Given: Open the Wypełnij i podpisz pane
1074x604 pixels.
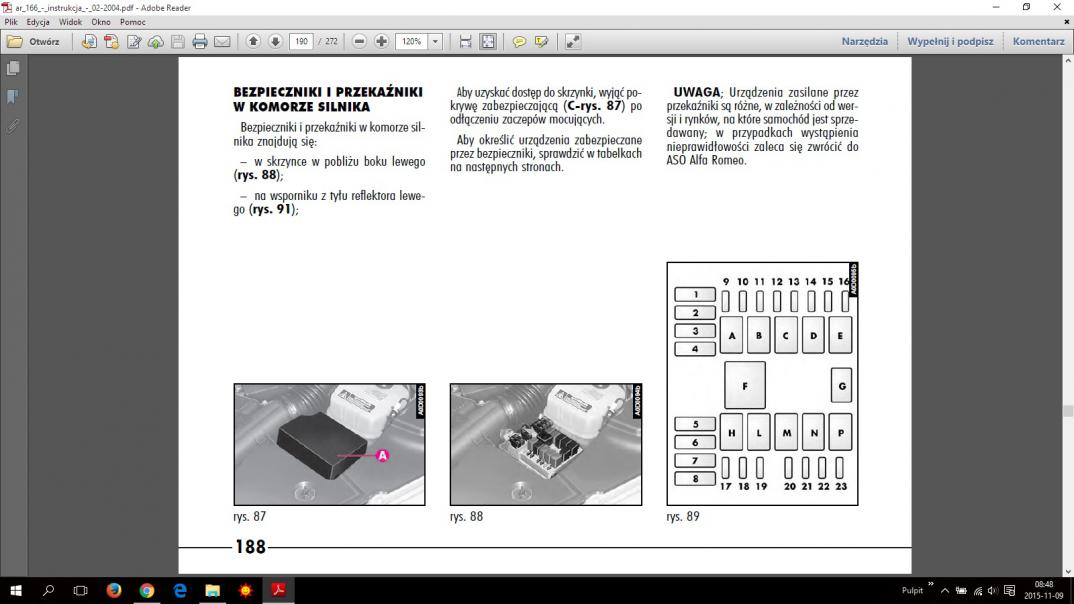Looking at the screenshot, I should [950, 42].
